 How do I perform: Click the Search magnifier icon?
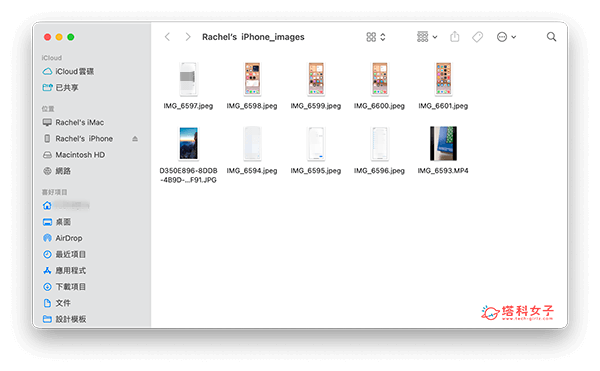click(x=551, y=37)
